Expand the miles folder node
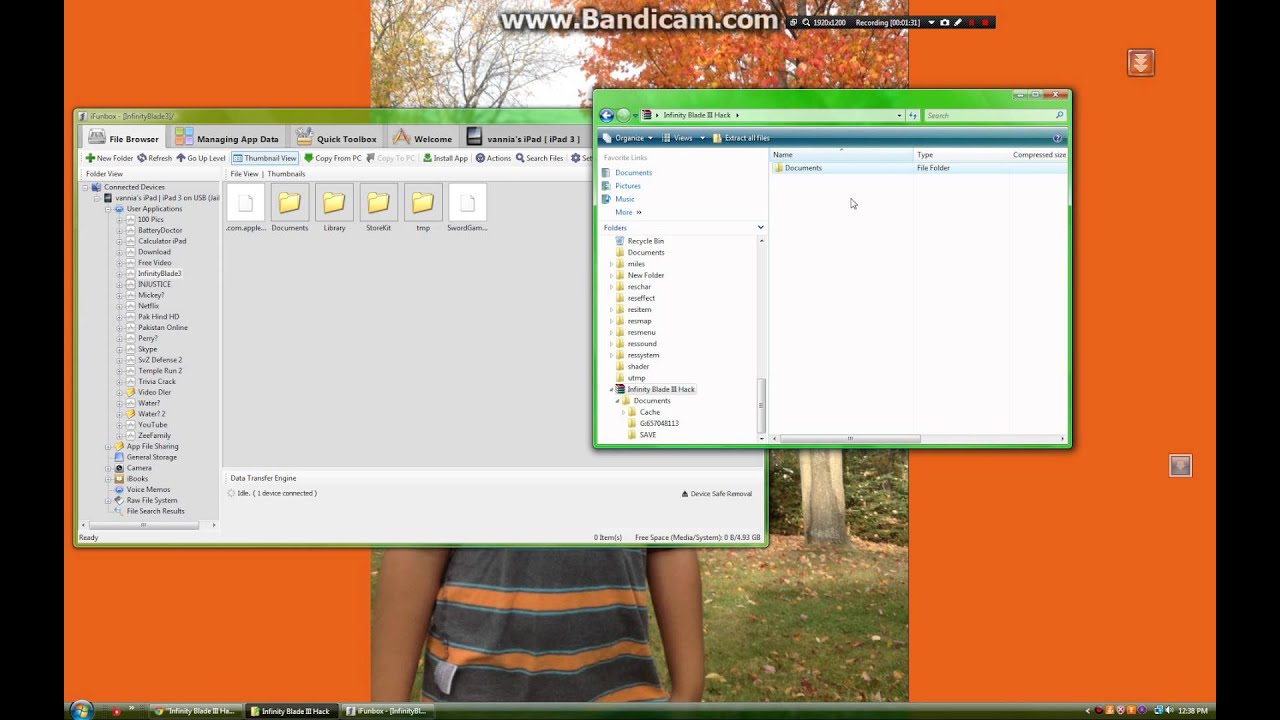 pyautogui.click(x=611, y=264)
